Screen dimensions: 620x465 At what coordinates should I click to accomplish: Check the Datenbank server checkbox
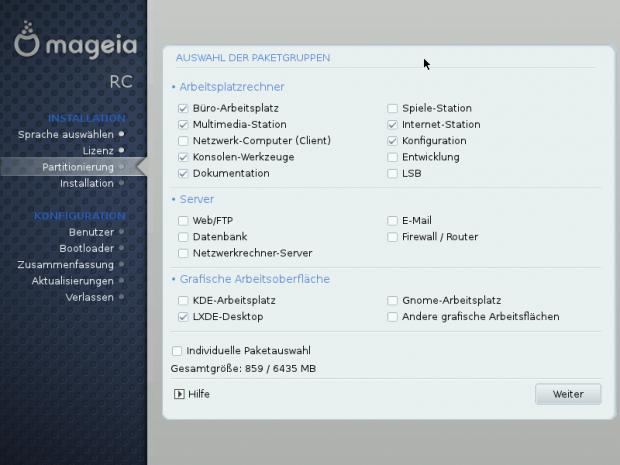(183, 237)
